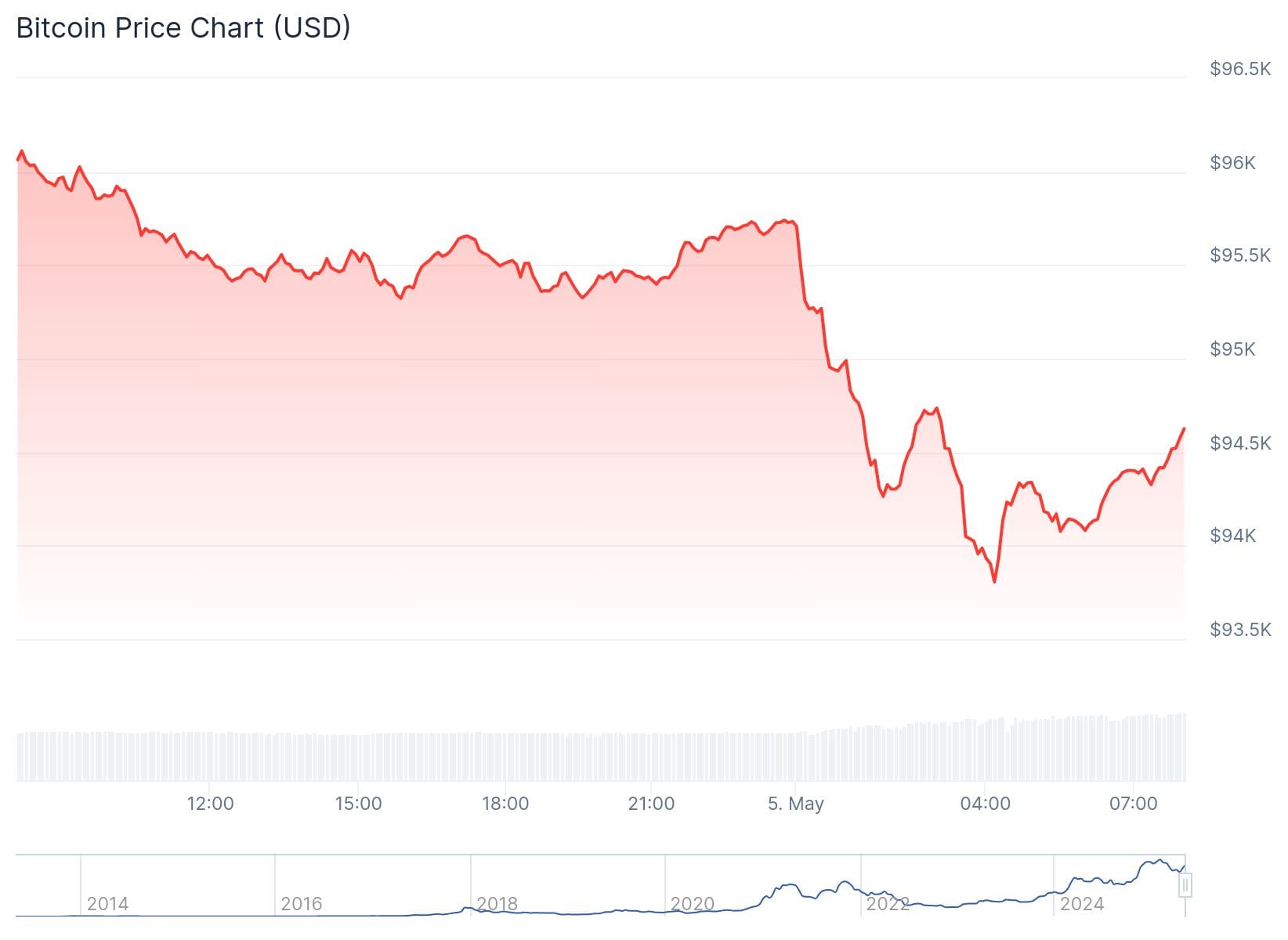
Task: Click the 04:00 time axis label
Action: pos(985,804)
